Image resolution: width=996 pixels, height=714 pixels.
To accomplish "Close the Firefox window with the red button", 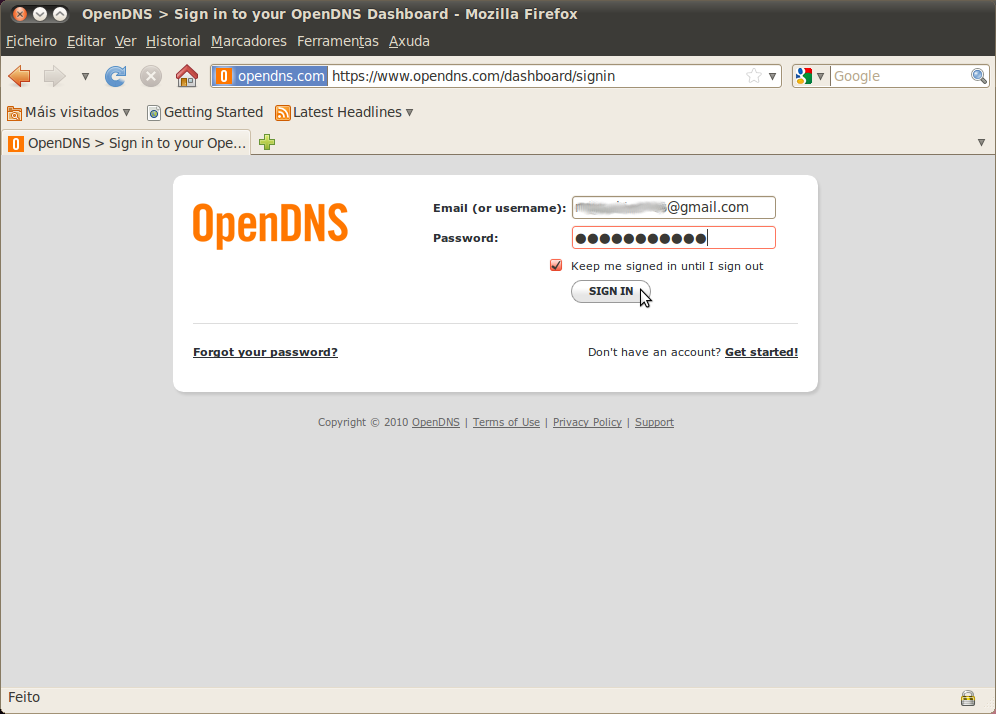I will tap(20, 13).
